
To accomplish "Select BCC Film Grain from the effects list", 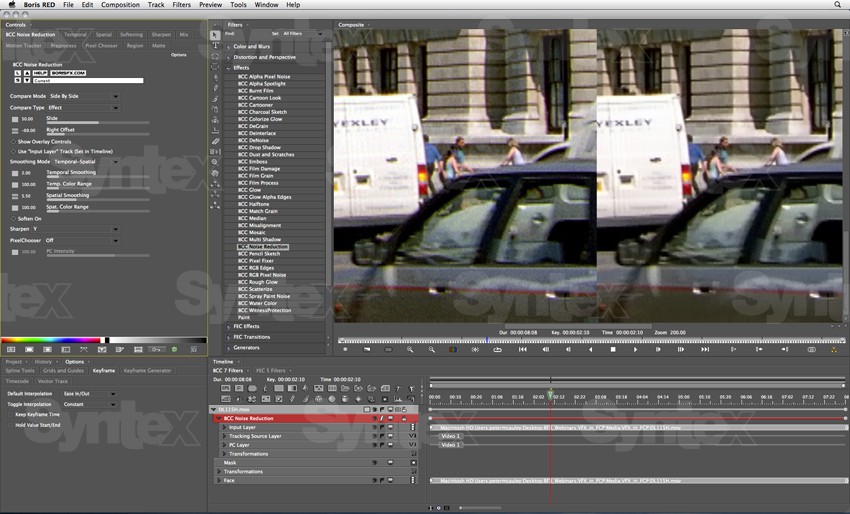I will (258, 176).
